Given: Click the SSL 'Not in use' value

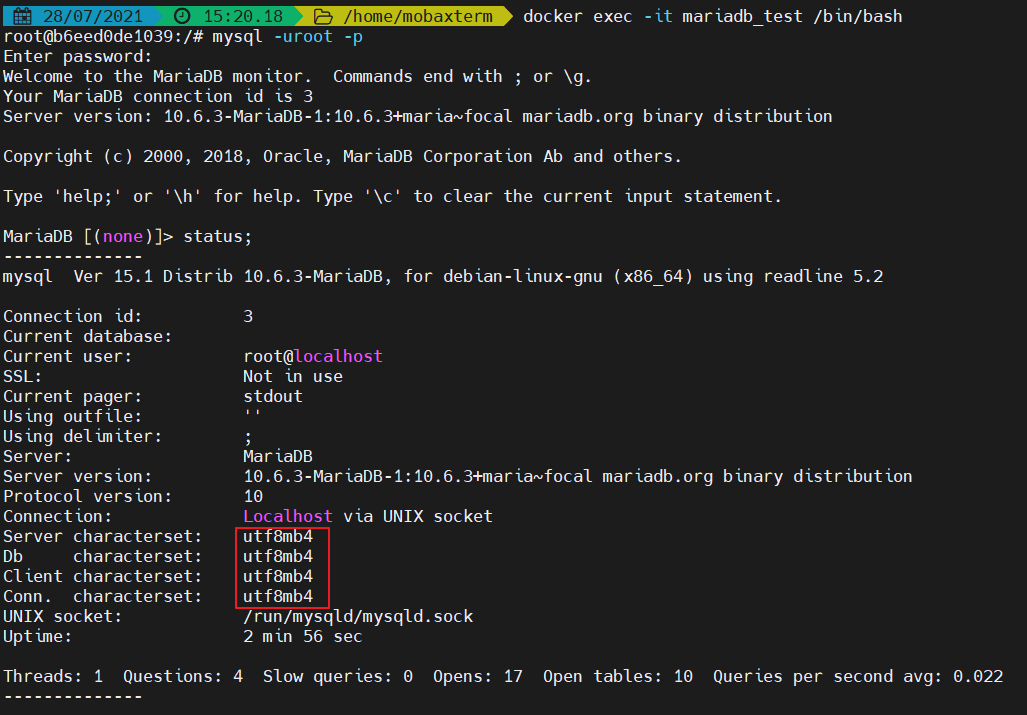Looking at the screenshot, I should 293,376.
